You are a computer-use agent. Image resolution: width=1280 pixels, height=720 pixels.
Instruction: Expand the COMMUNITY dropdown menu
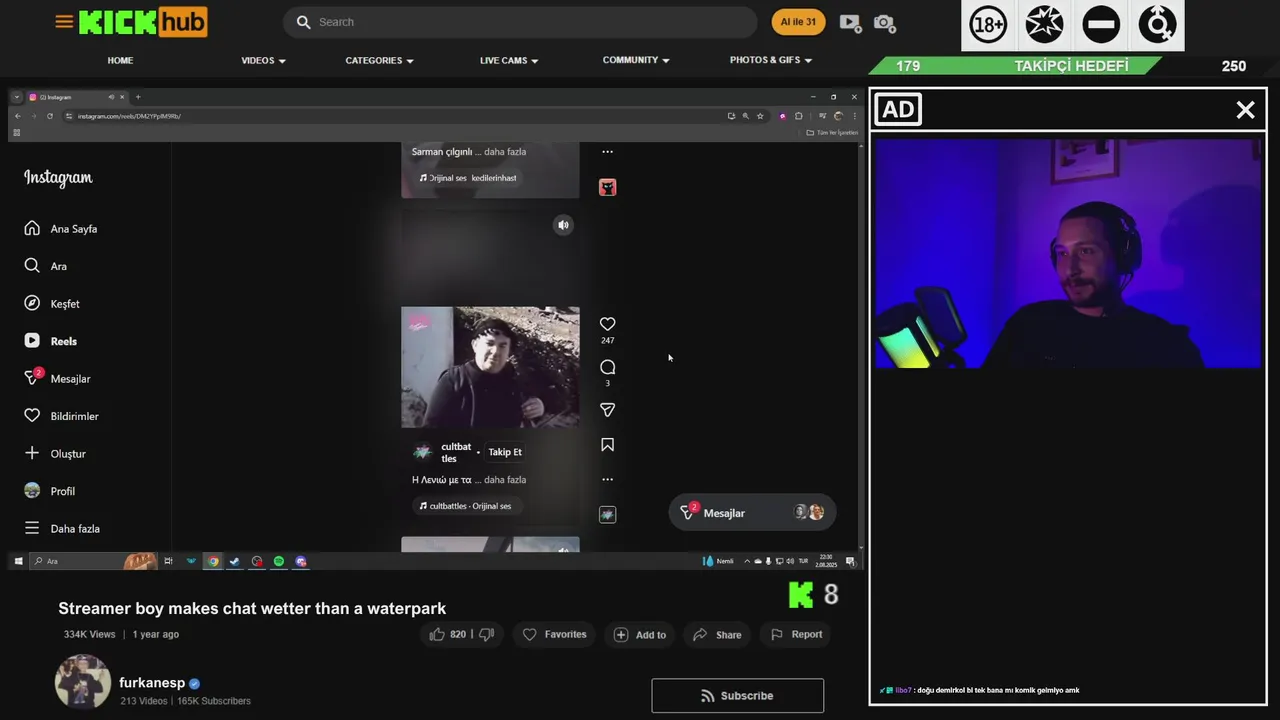click(x=636, y=60)
